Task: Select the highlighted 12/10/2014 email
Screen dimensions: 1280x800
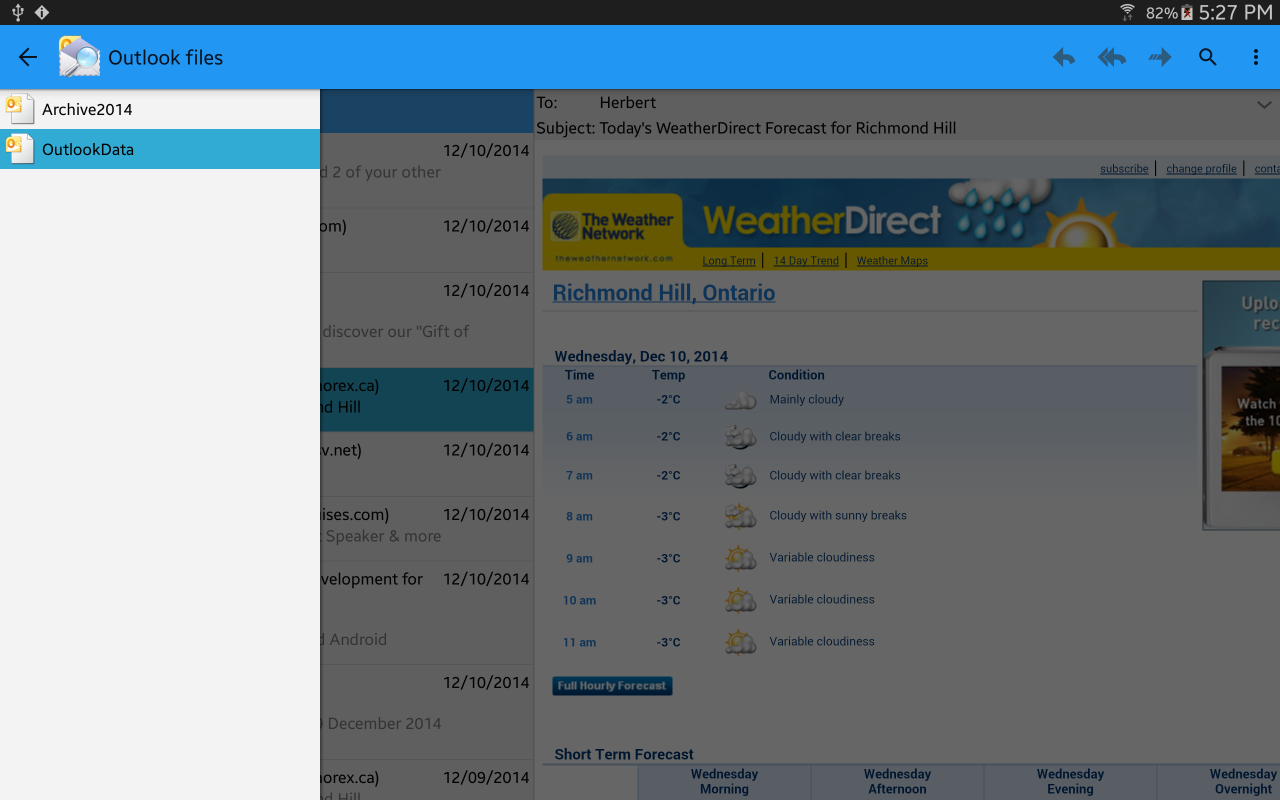Action: [427, 400]
